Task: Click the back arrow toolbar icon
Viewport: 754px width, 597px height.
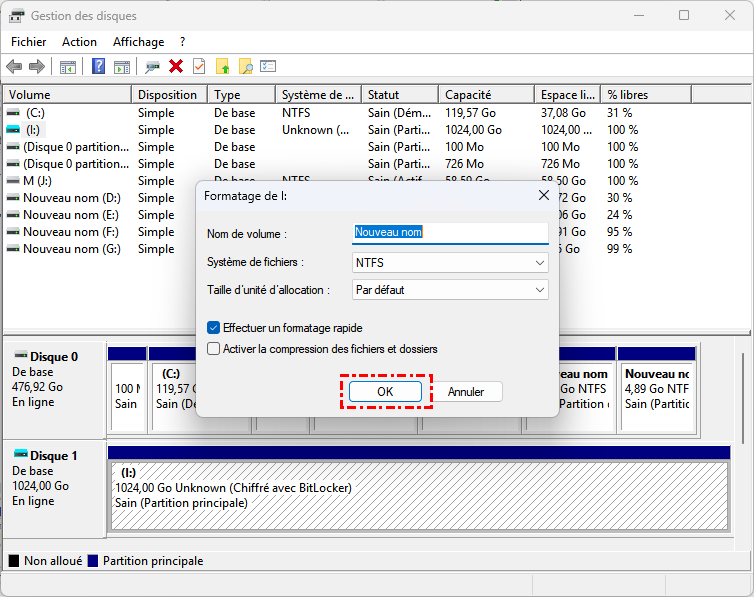Action: pos(14,67)
